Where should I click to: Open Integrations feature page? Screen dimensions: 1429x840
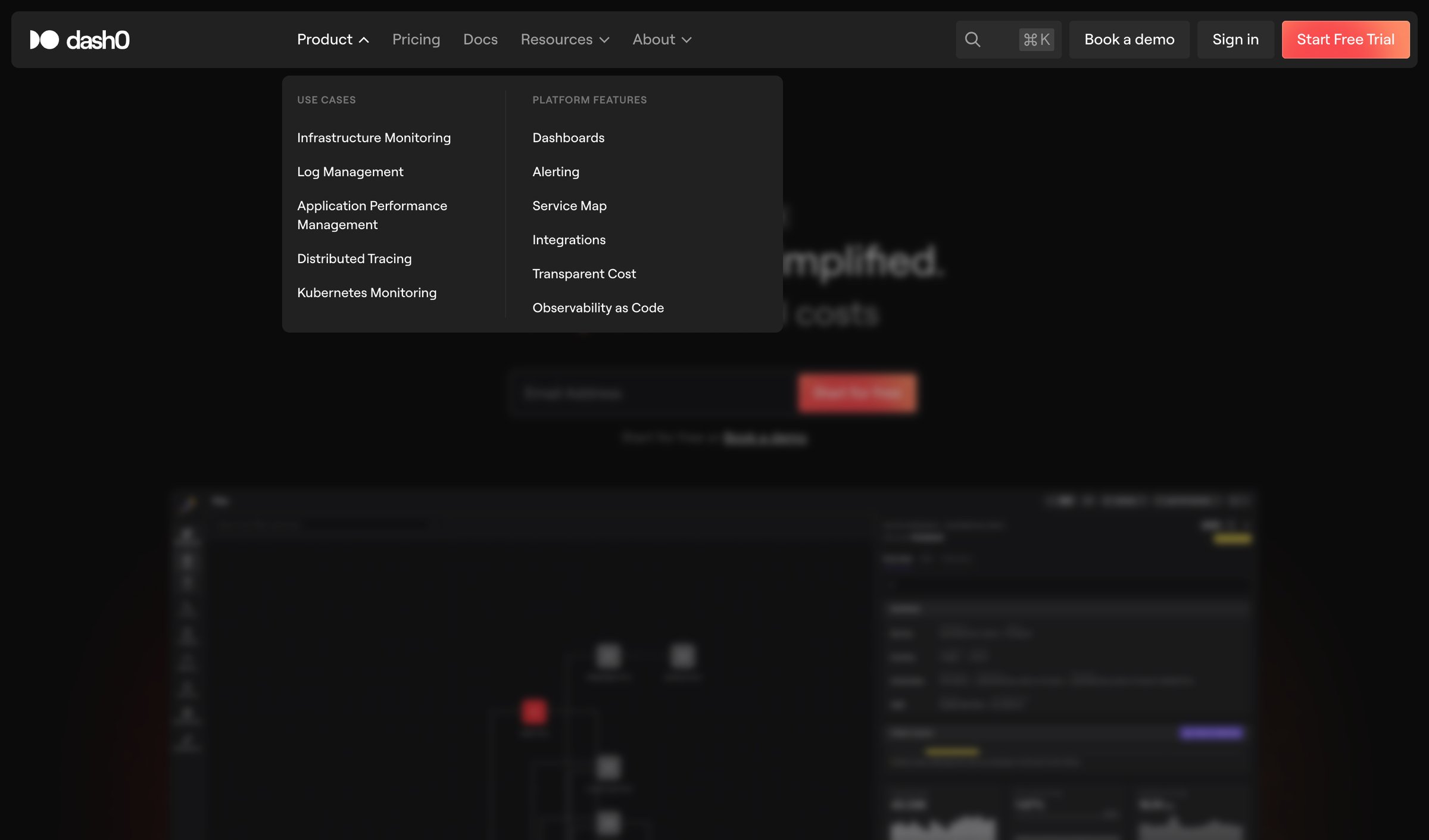pos(569,239)
